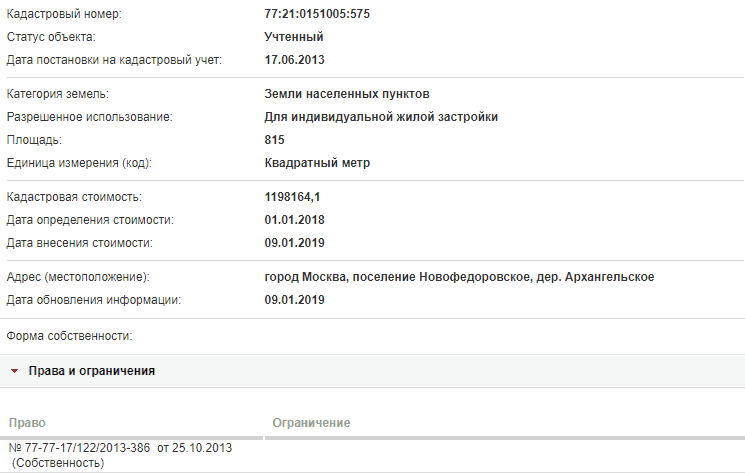Collapse the Права и ограничения section arrow
The width and height of the screenshot is (745, 473).
pos(14,371)
